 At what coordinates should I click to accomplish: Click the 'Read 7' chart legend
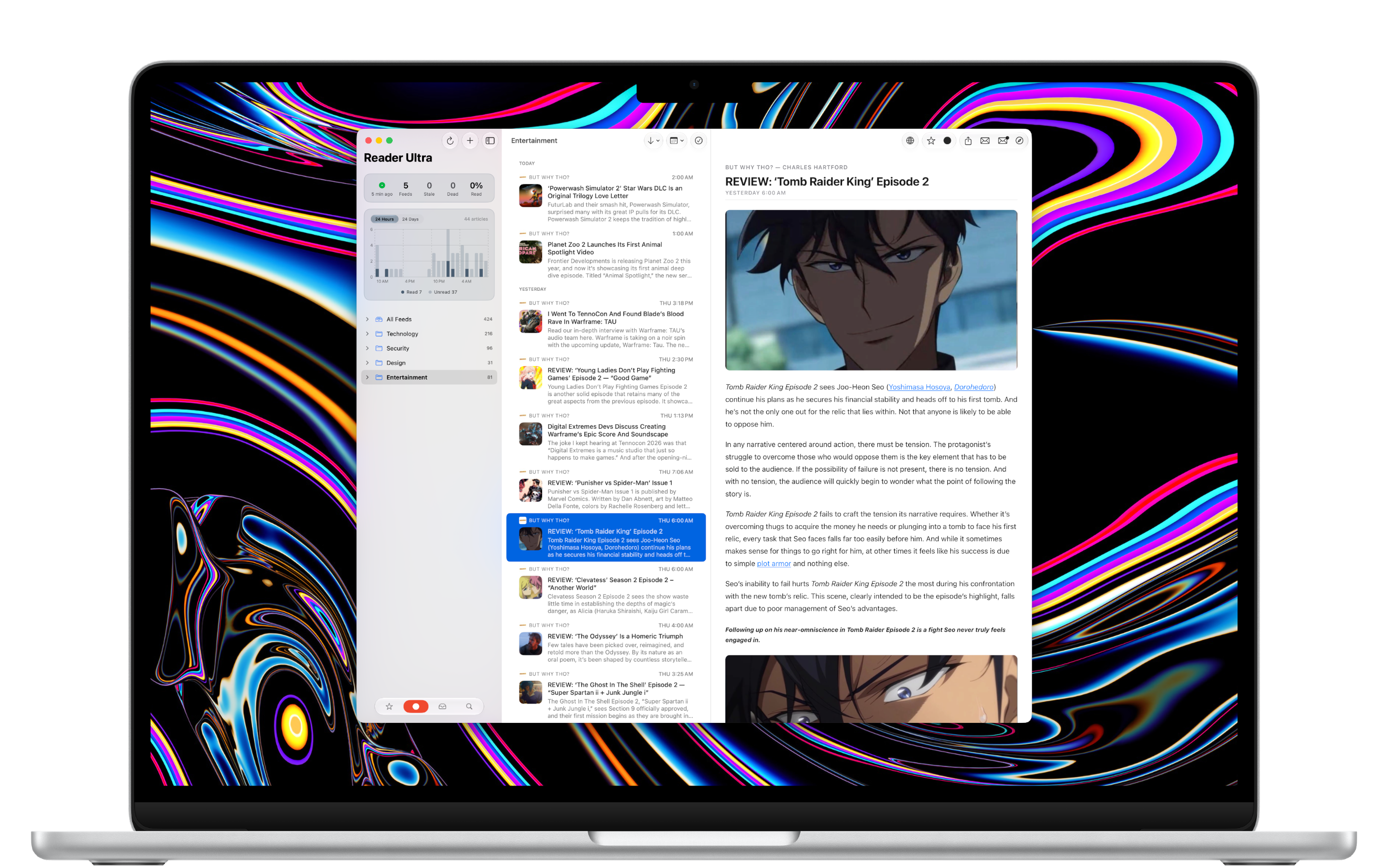tap(411, 292)
